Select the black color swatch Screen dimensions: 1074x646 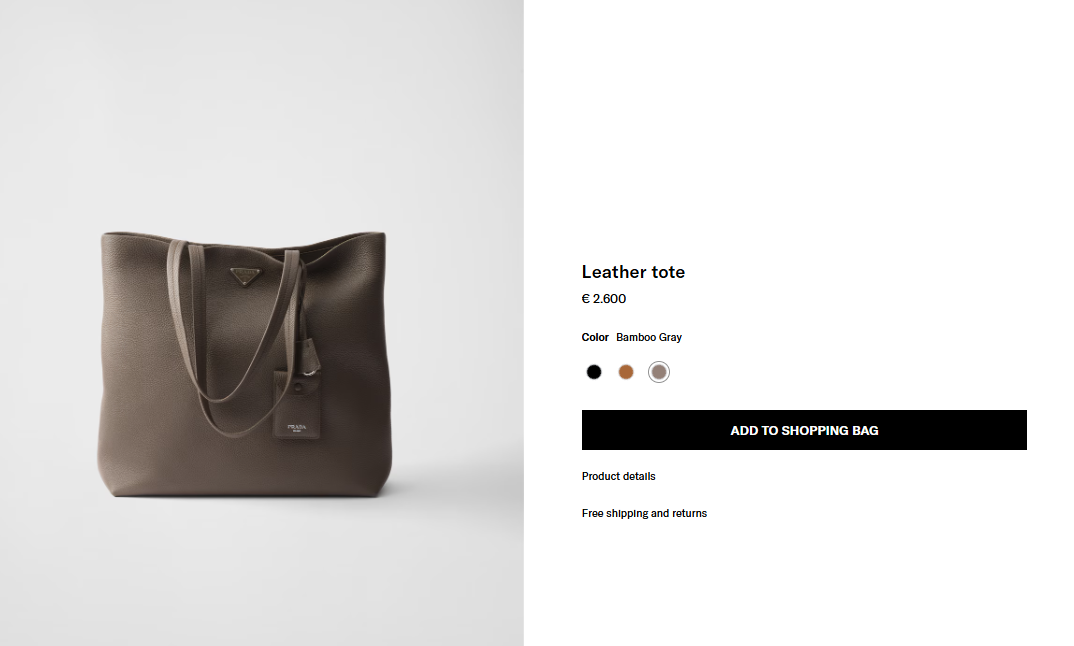[x=594, y=372]
